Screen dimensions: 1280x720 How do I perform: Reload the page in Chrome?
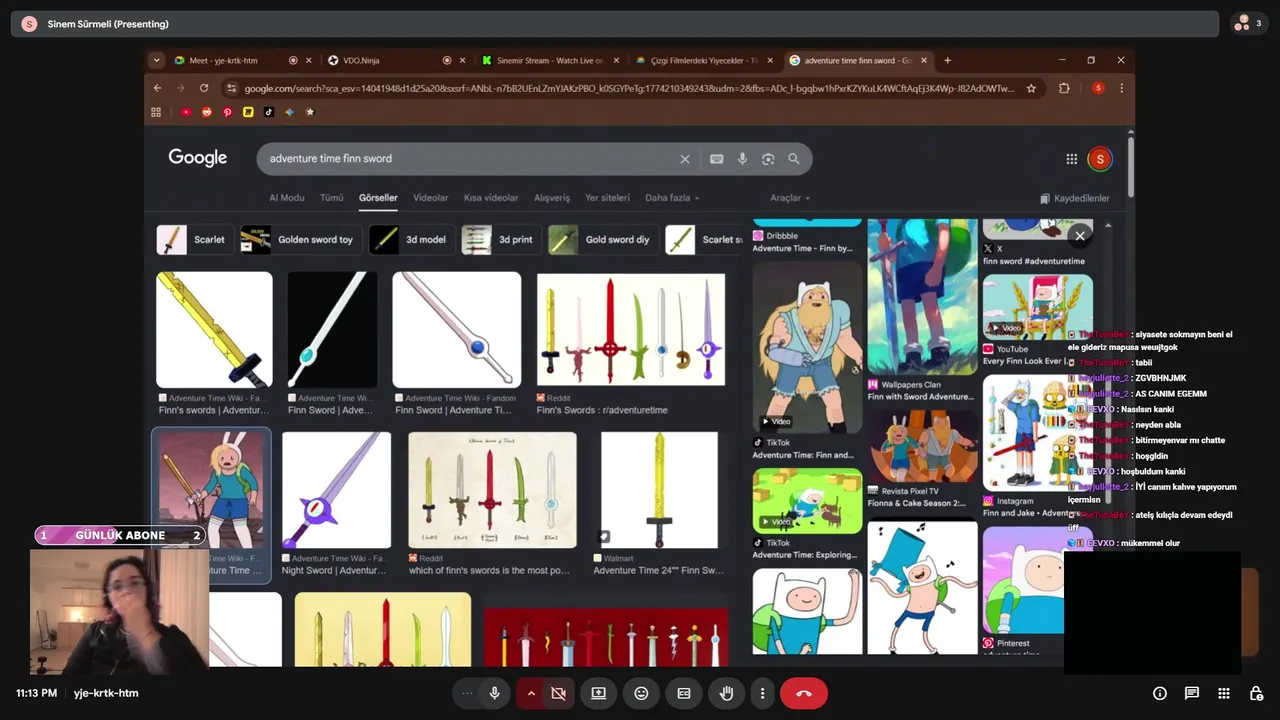(x=204, y=88)
